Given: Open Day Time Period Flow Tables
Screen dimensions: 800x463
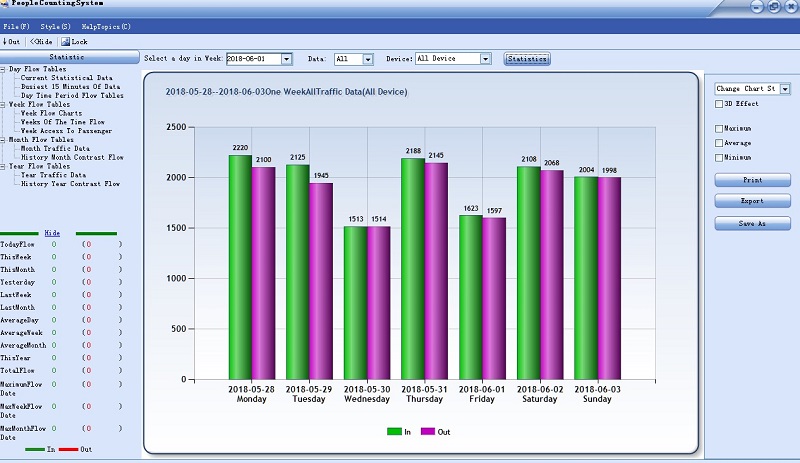Looking at the screenshot, I should click(x=72, y=95).
